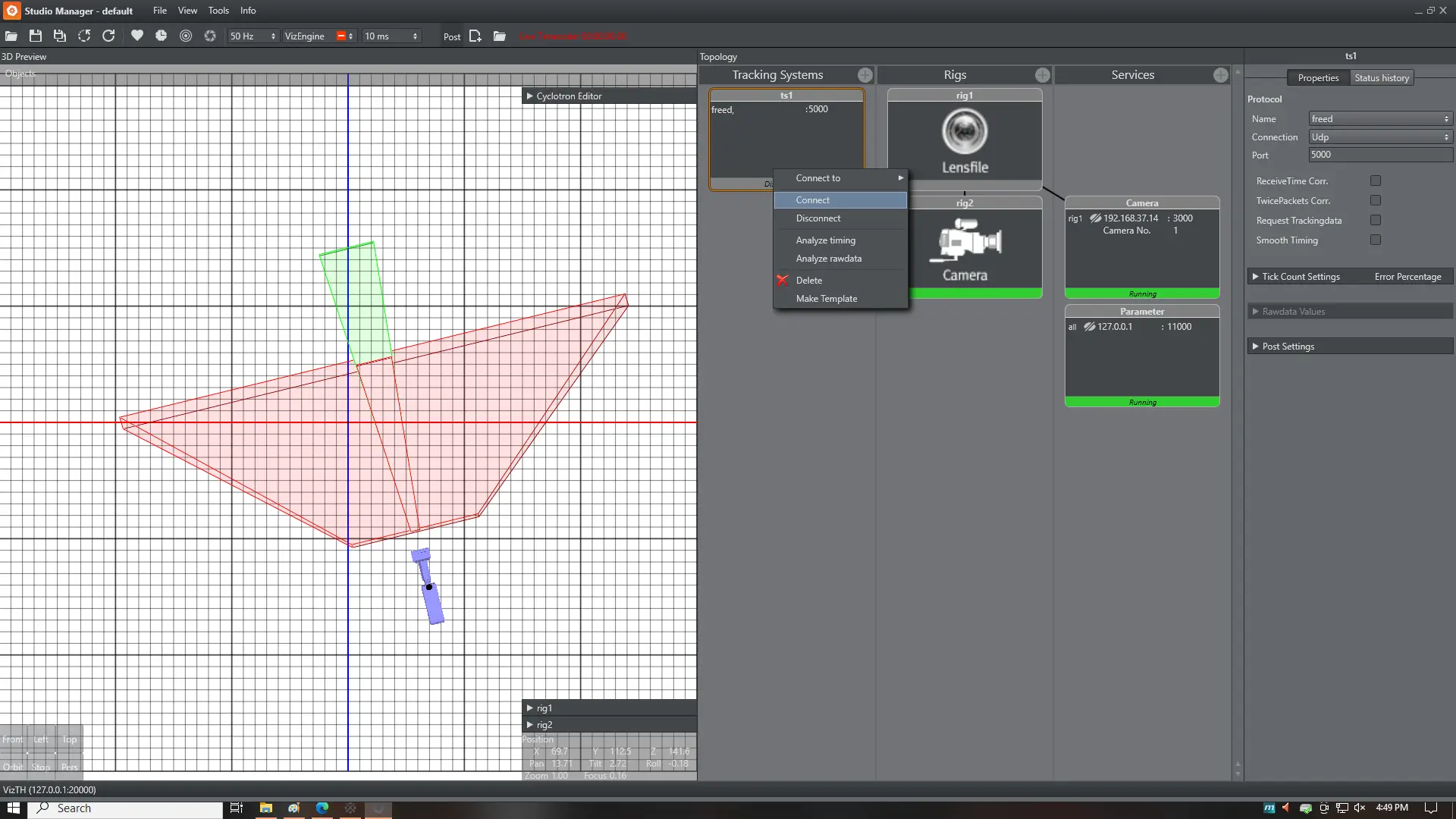Add a new rig with plus icon
This screenshot has height=819, width=1456.
click(1042, 75)
